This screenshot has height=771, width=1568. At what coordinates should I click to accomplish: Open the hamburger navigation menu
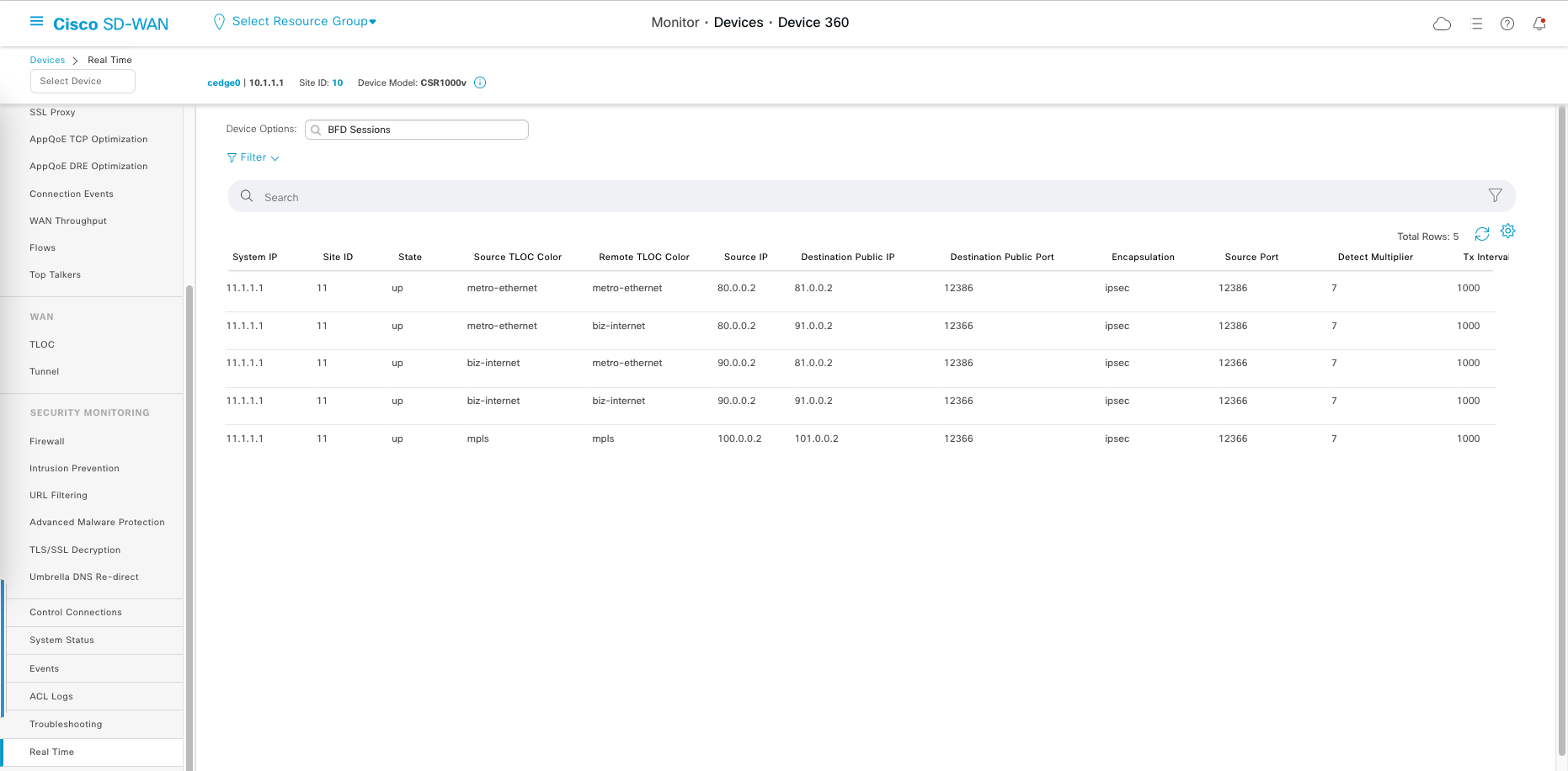tap(36, 21)
